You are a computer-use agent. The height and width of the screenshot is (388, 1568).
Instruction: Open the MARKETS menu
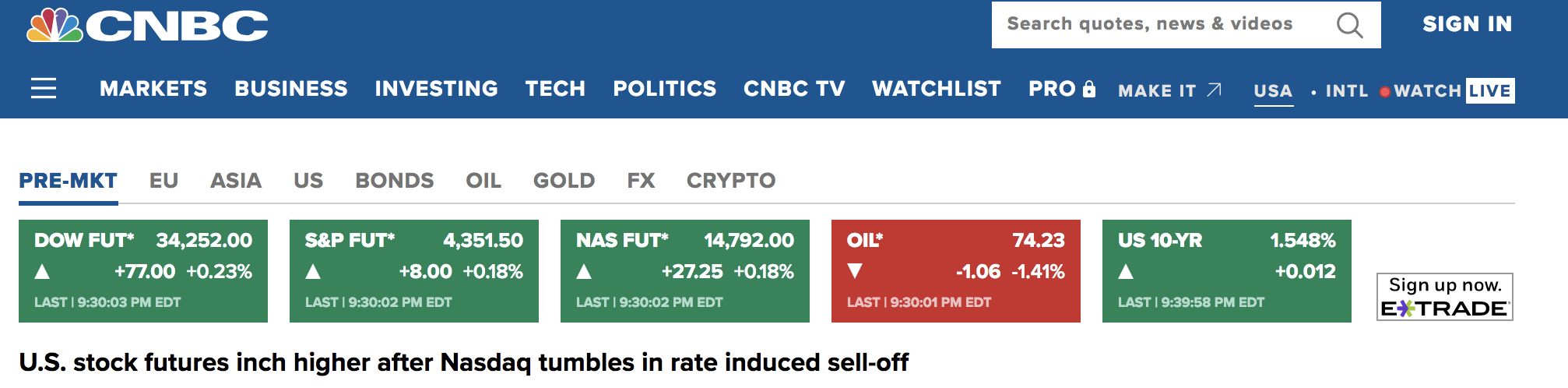pos(153,89)
